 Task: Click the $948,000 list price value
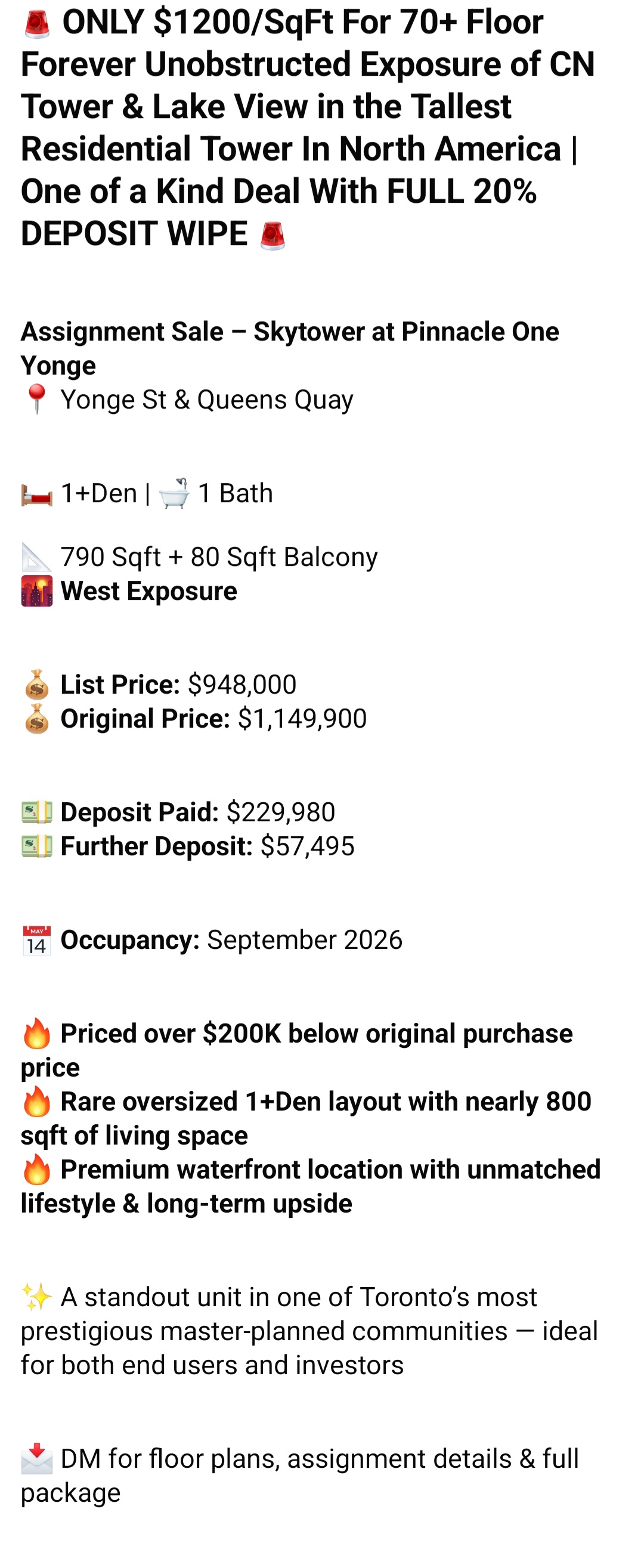[x=241, y=685]
